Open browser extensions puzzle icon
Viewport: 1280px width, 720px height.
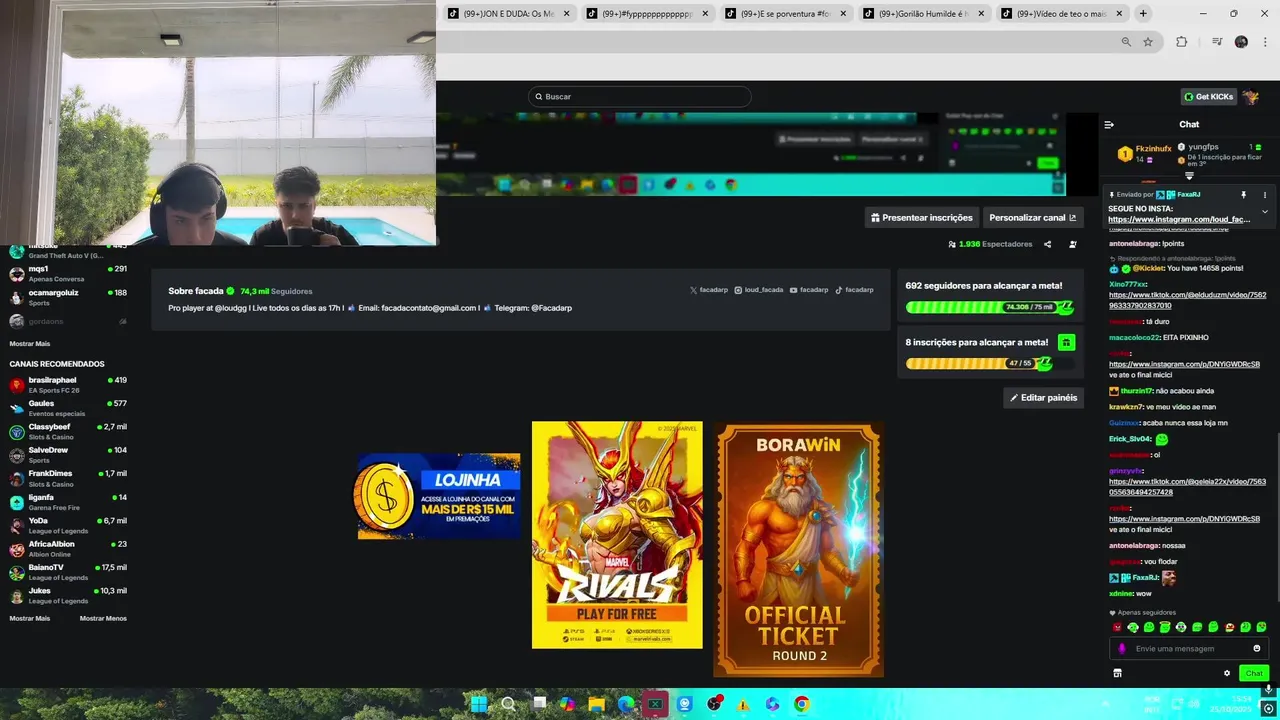coord(1182,42)
